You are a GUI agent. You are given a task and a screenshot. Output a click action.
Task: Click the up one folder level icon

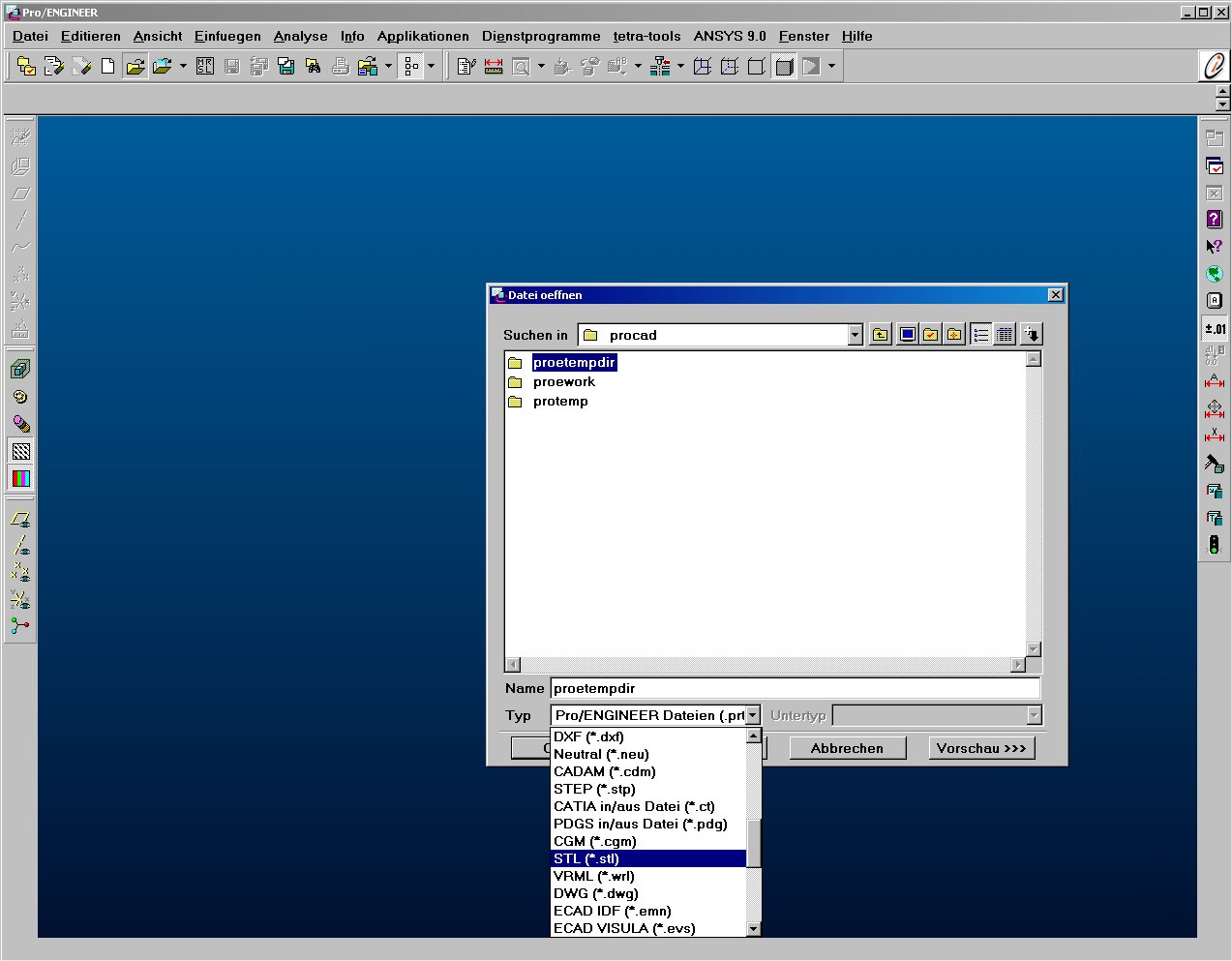(x=880, y=335)
